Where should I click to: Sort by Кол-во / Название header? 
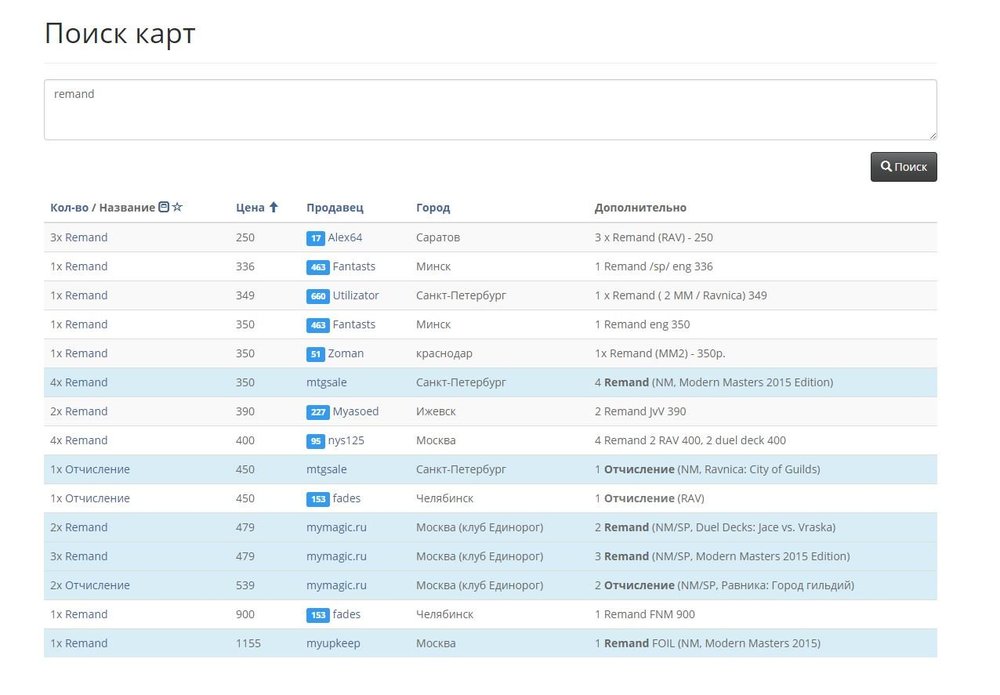click(102, 208)
